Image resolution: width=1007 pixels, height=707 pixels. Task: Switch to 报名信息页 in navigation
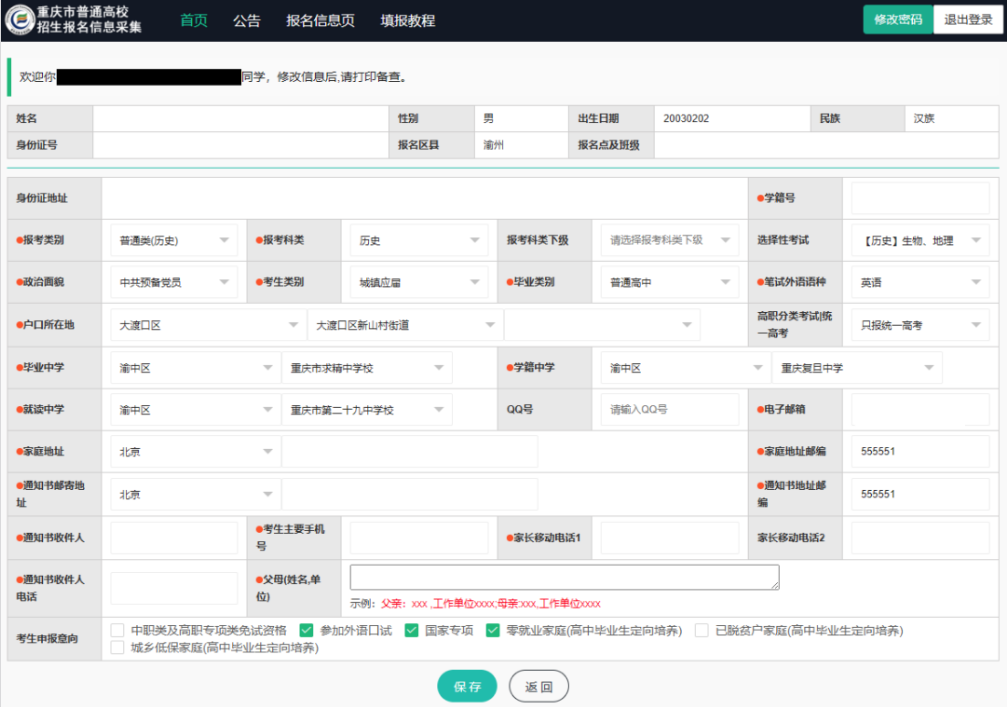(x=320, y=21)
